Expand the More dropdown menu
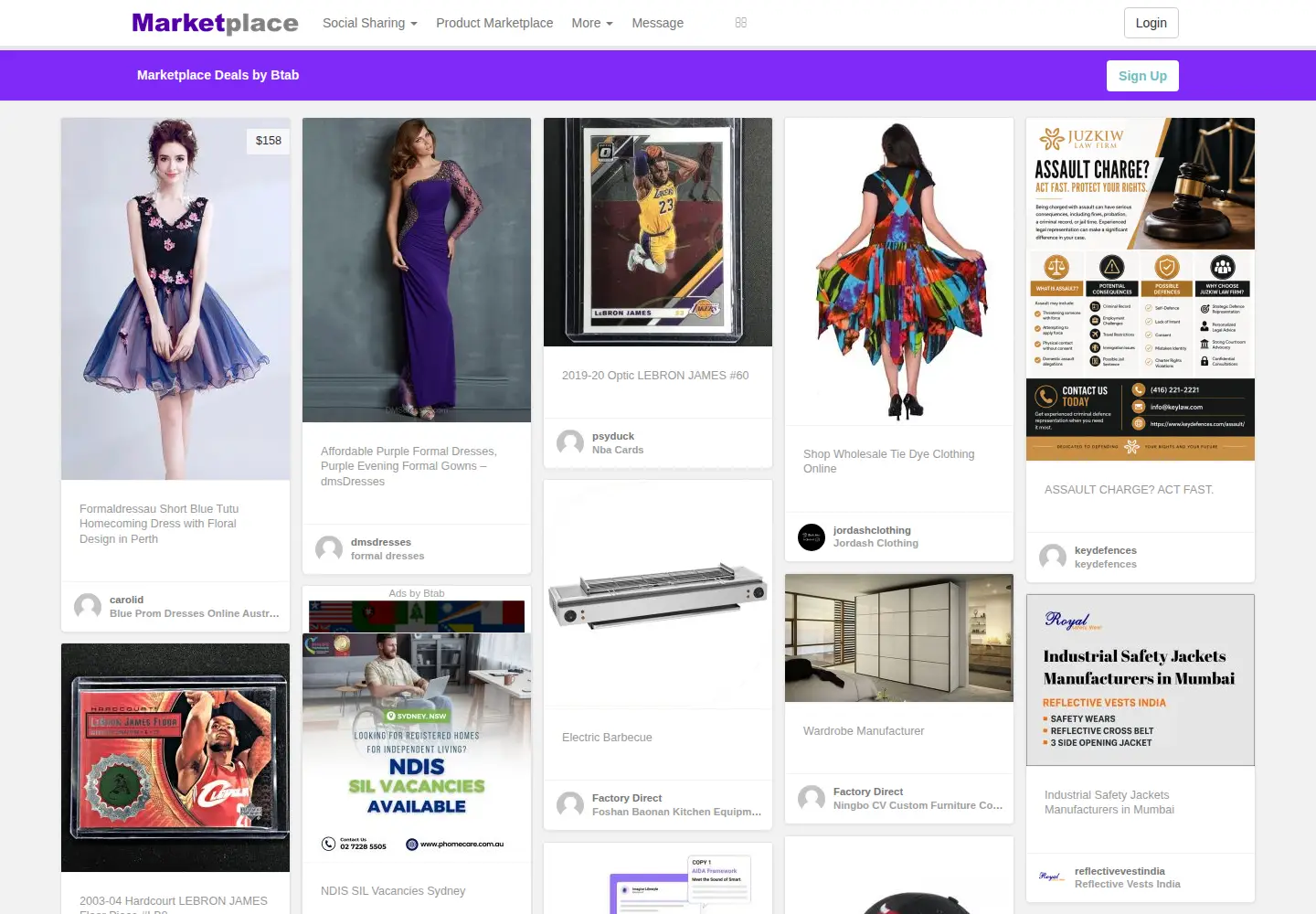This screenshot has height=914, width=1316. point(592,23)
